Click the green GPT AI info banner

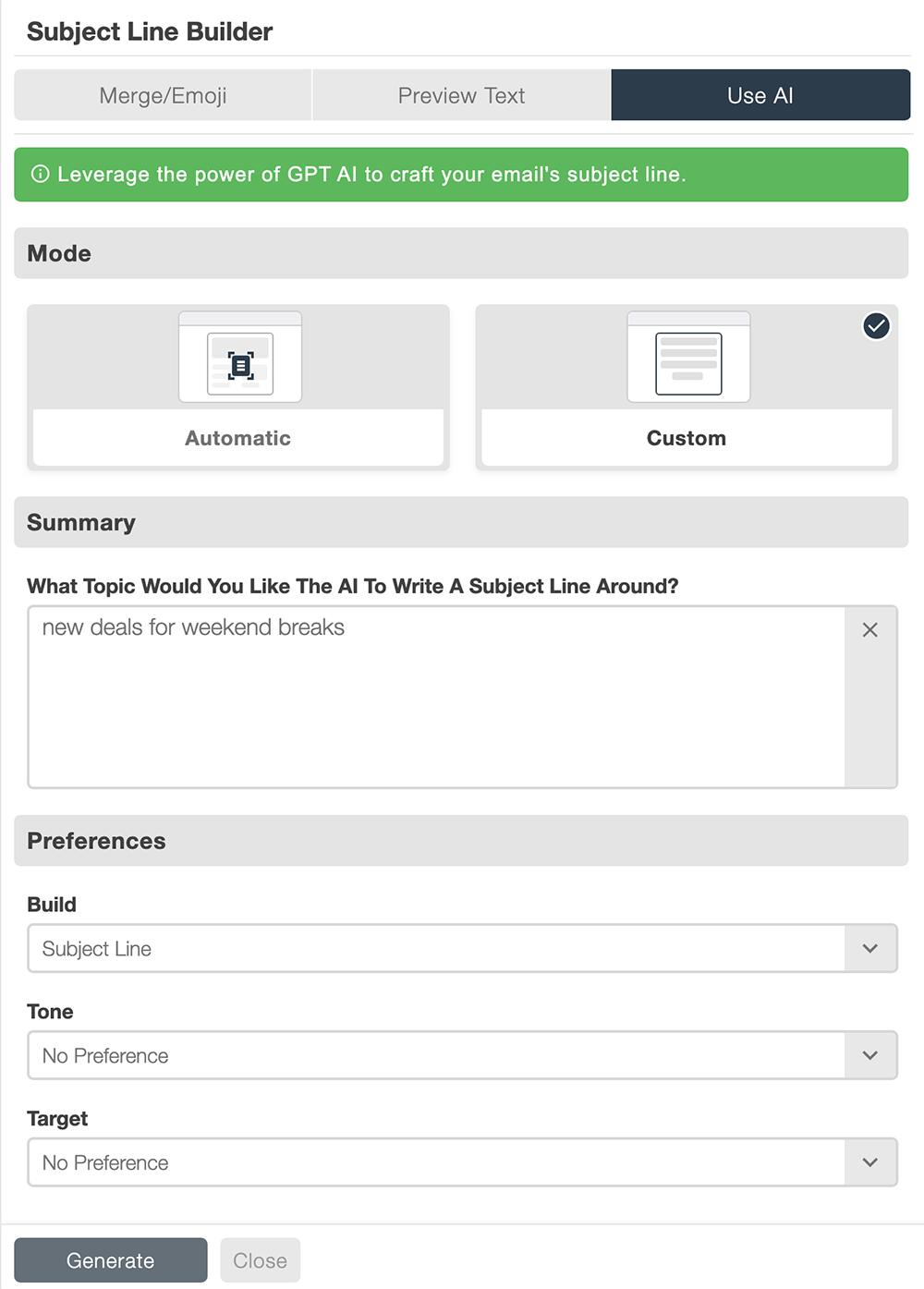coord(461,175)
